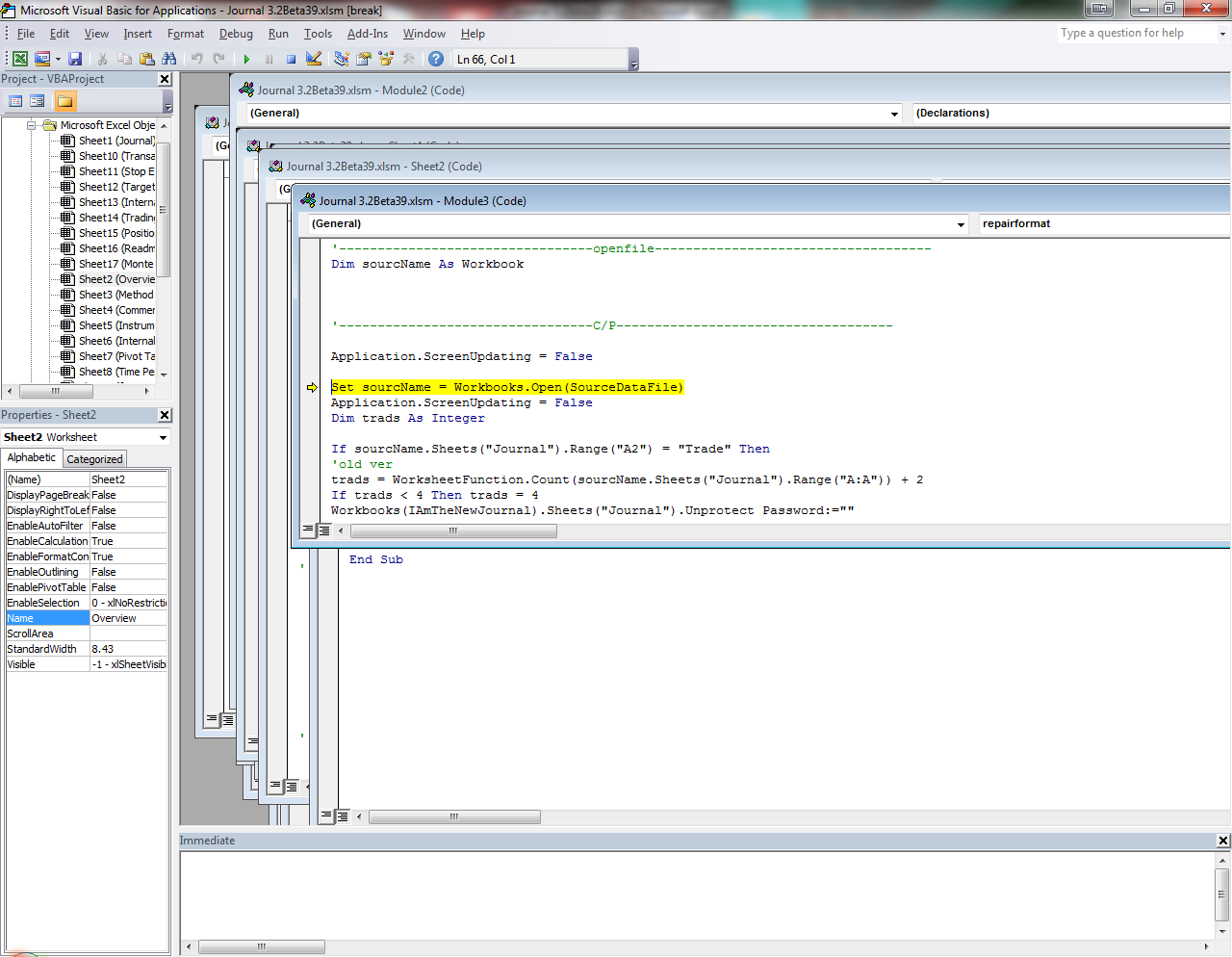Click Module3 Procedure View button

click(308, 530)
